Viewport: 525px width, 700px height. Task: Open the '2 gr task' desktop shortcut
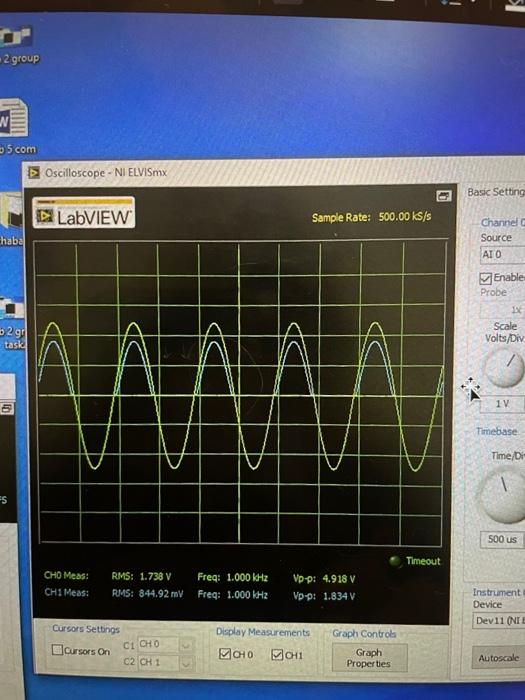pyautogui.click(x=12, y=308)
